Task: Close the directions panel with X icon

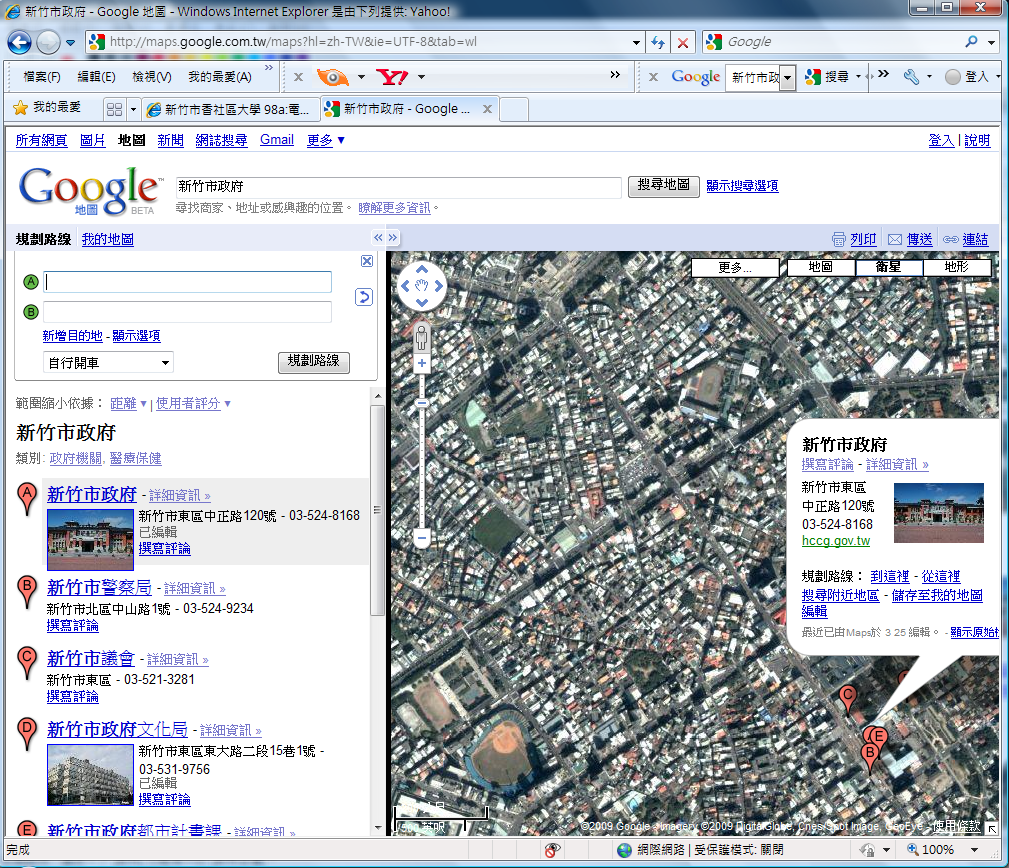Action: coord(367,261)
